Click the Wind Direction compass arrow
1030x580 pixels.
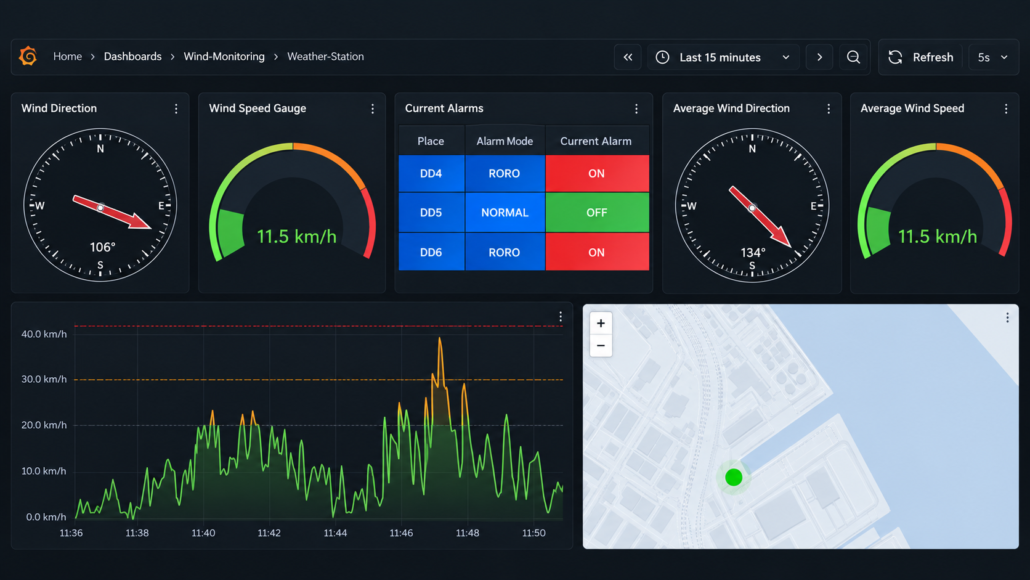[x=112, y=212]
